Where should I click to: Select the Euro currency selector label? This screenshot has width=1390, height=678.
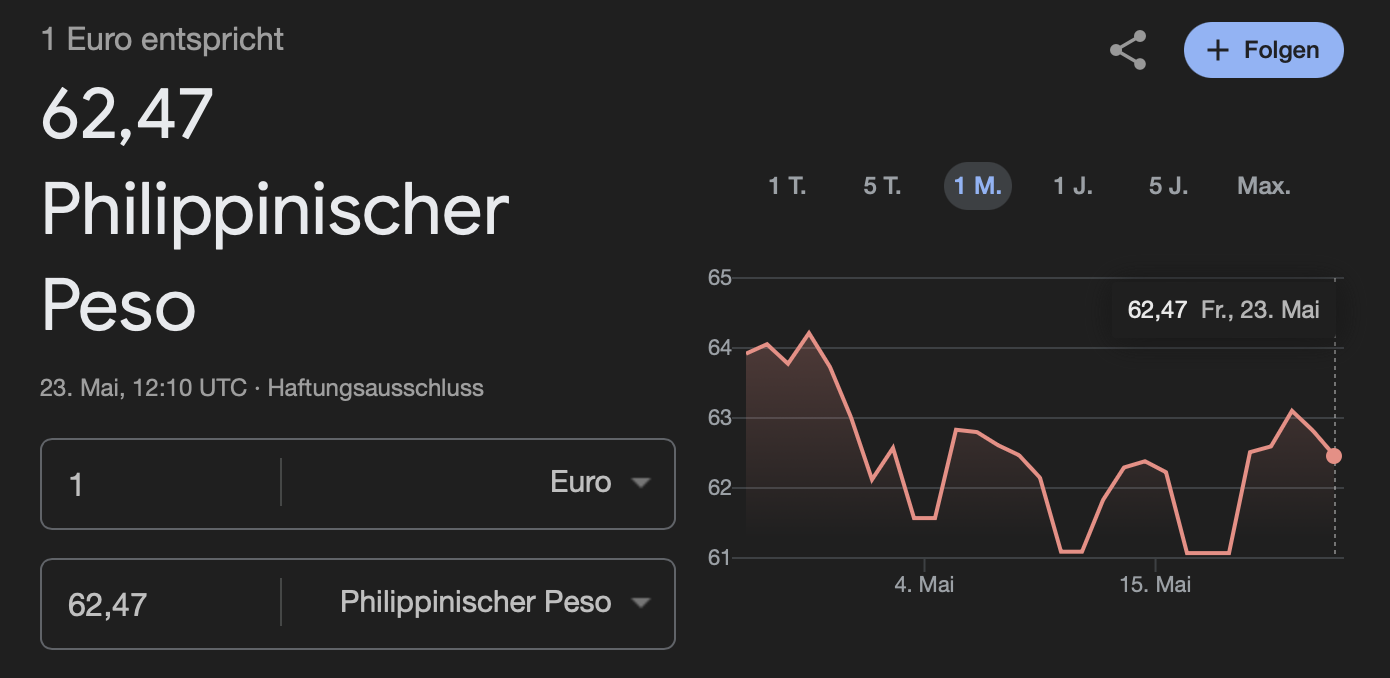point(581,482)
